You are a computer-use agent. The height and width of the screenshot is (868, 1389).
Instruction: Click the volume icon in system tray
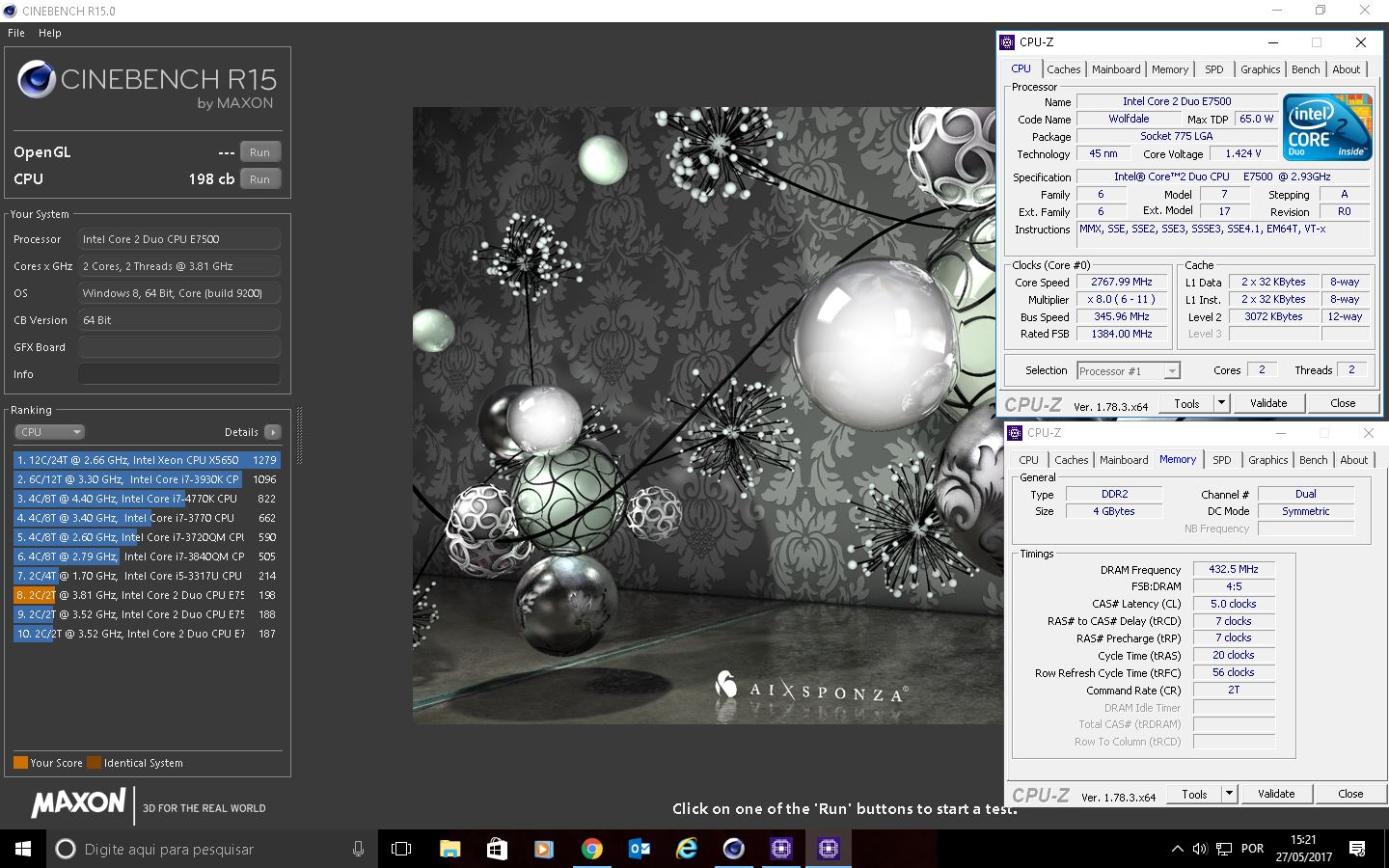(1199, 849)
